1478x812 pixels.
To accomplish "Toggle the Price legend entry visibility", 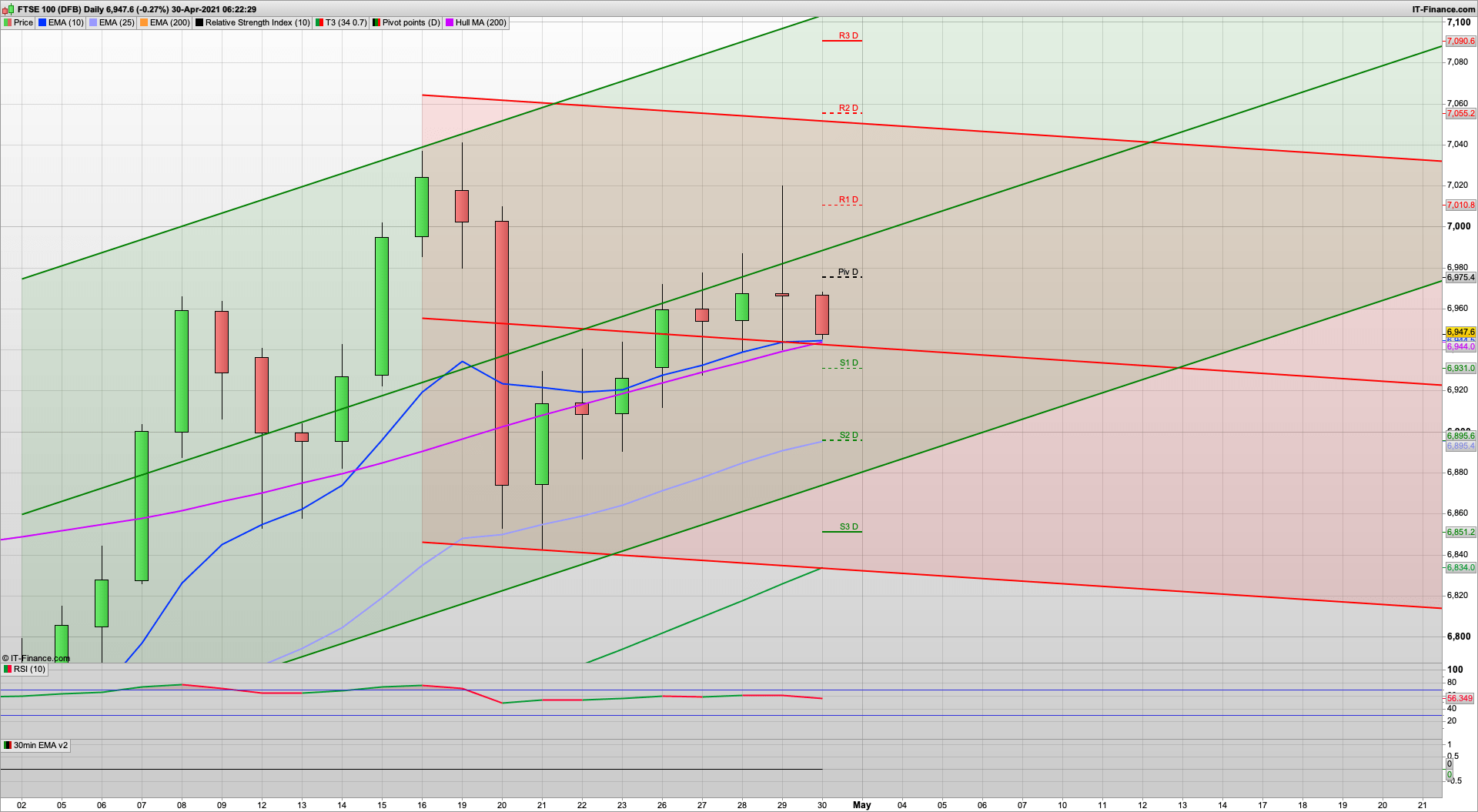I will (x=23, y=22).
